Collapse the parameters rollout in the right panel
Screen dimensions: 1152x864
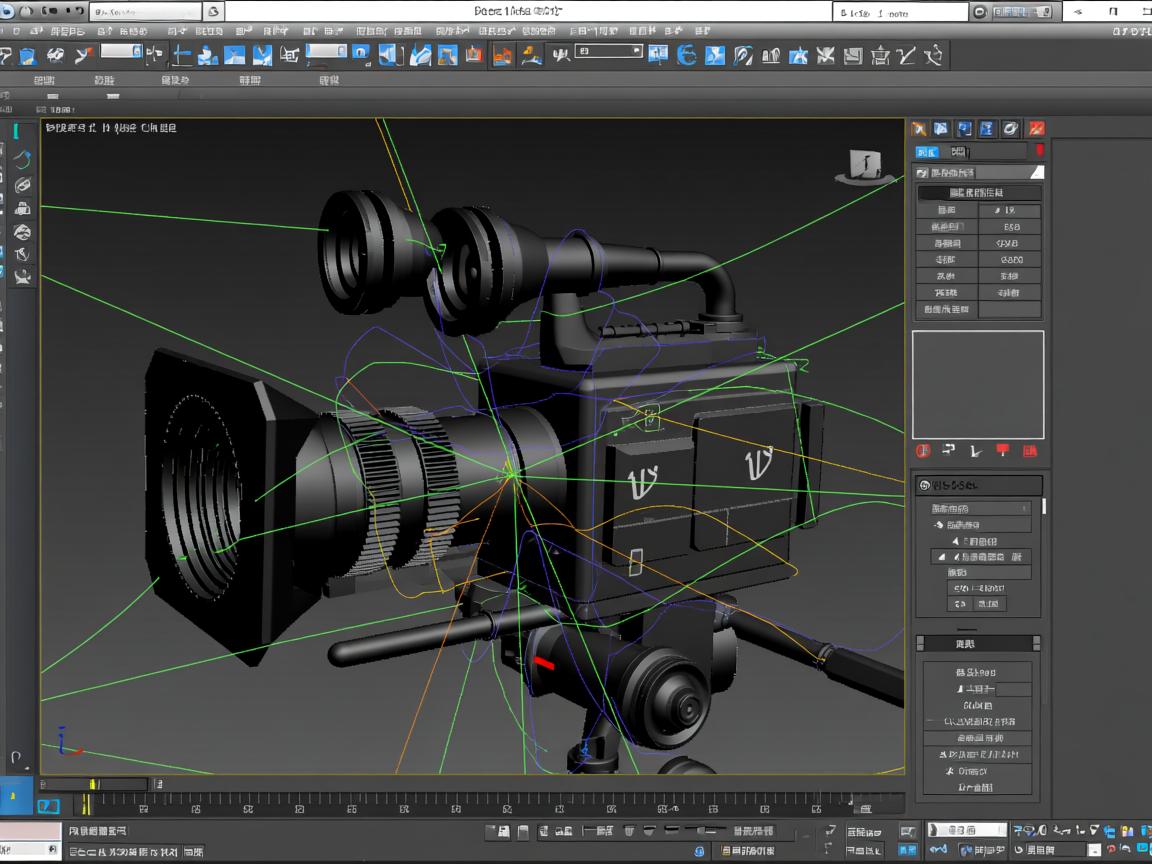(978, 485)
